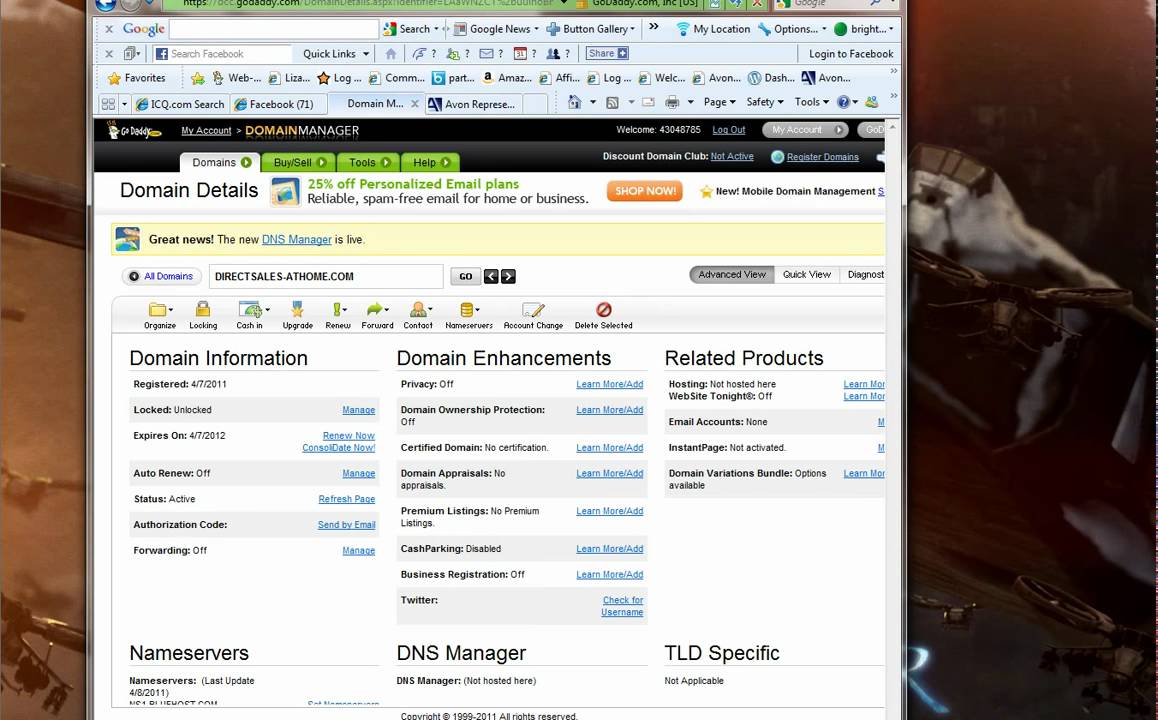The width and height of the screenshot is (1158, 720).
Task: Click the GO button
Action: pos(465,276)
